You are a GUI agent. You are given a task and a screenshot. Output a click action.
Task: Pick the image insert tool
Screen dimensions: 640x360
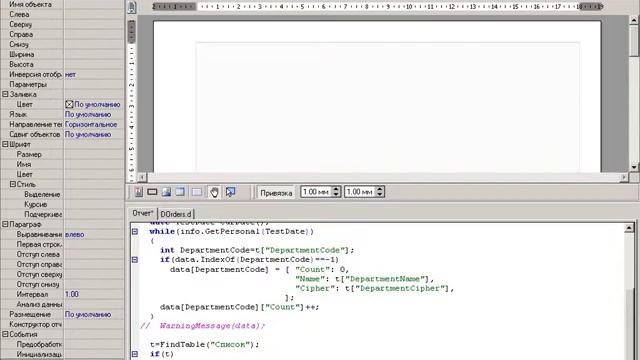(x=166, y=192)
